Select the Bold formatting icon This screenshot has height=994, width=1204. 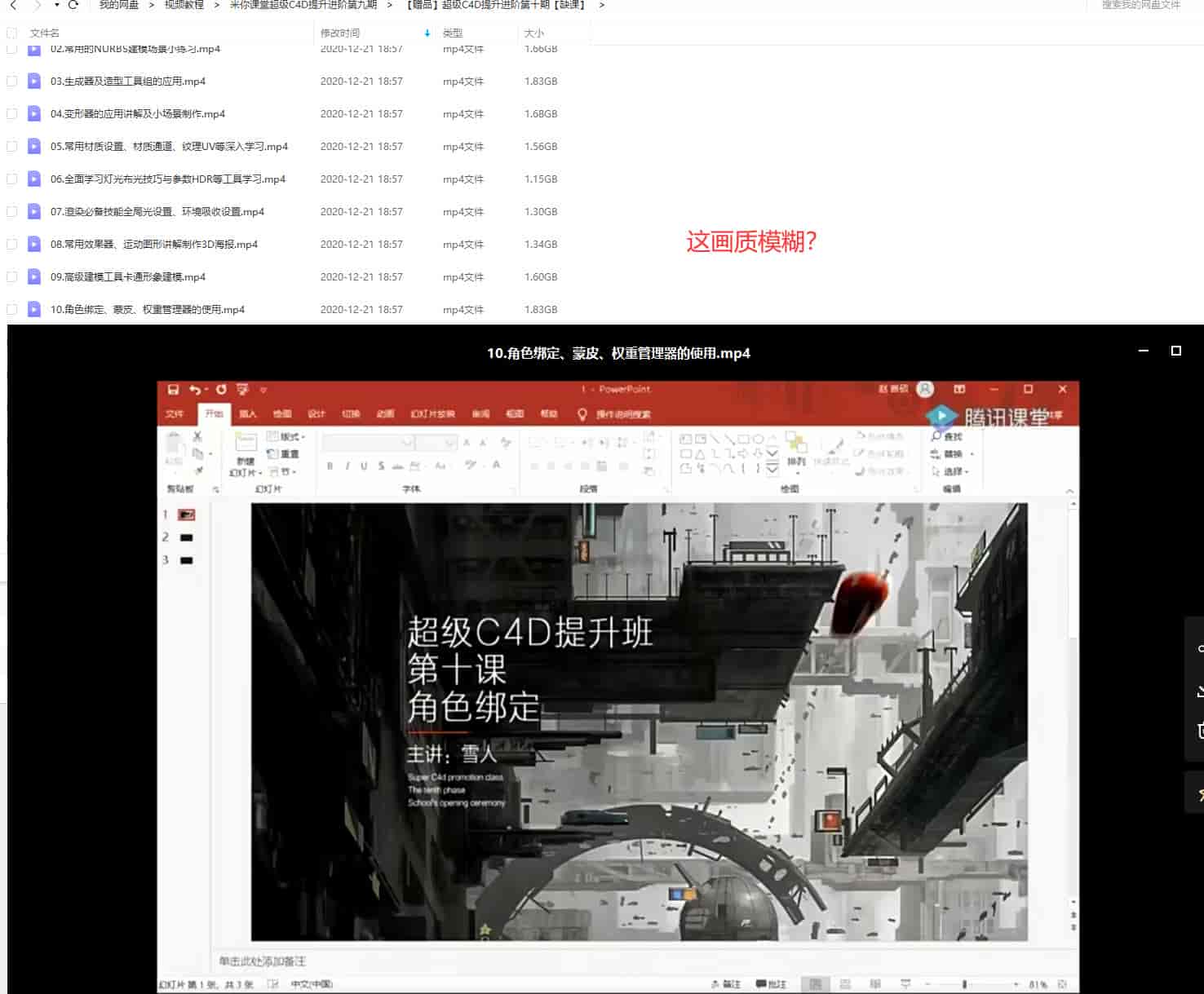pos(330,465)
